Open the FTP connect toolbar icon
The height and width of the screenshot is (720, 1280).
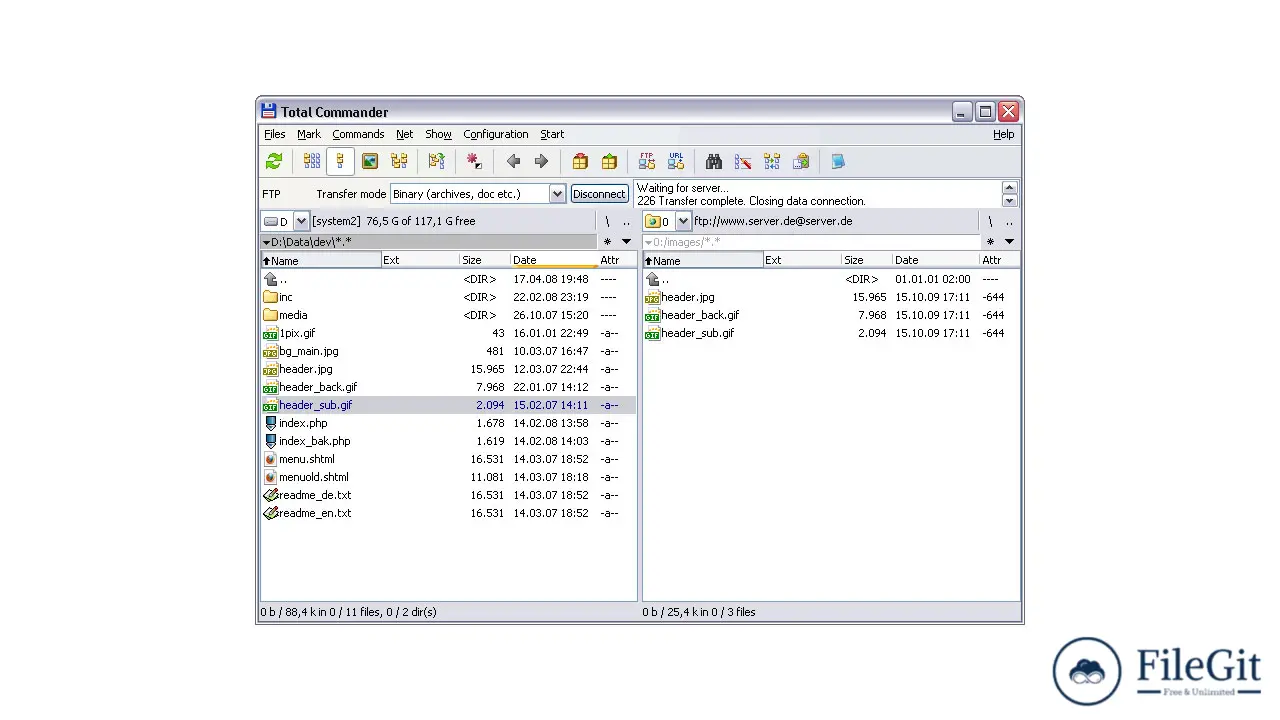click(x=647, y=161)
